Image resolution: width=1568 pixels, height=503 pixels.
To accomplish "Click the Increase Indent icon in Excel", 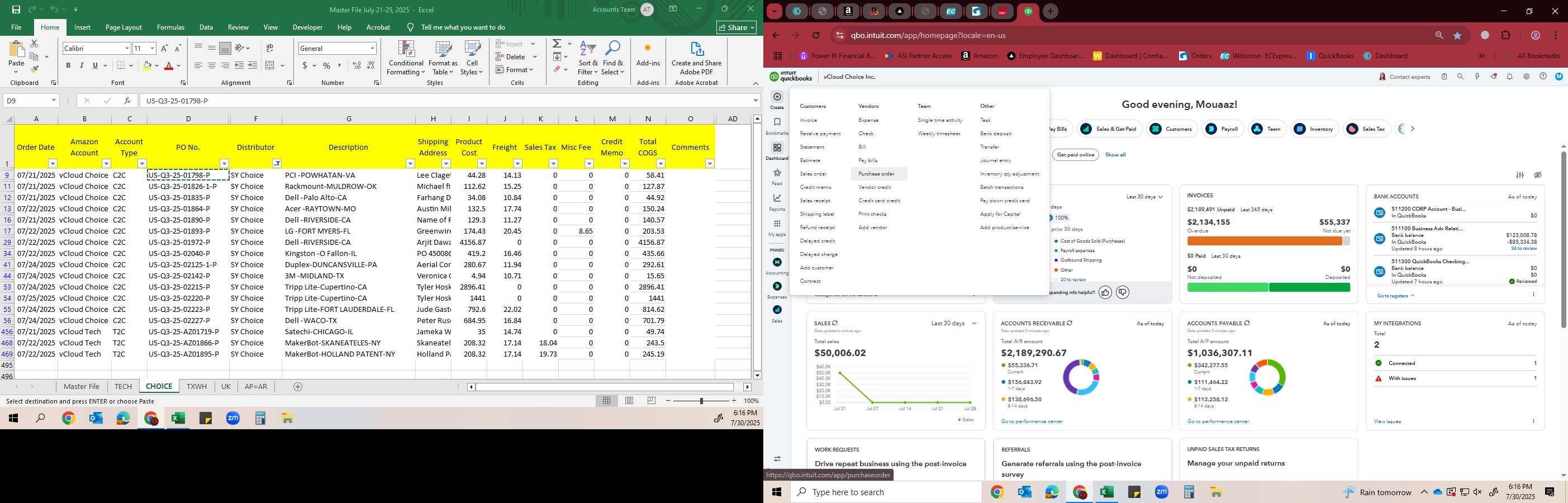I will click(x=253, y=65).
